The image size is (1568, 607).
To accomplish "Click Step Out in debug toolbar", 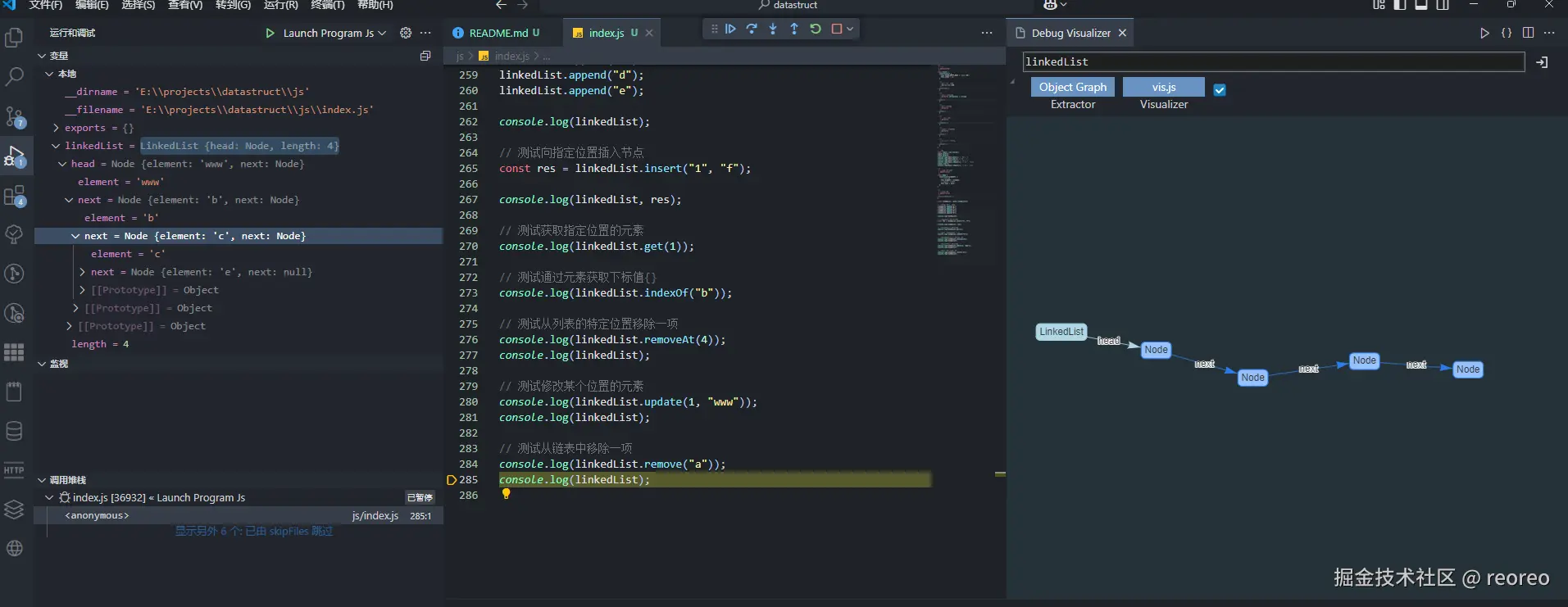I will pos(794,29).
